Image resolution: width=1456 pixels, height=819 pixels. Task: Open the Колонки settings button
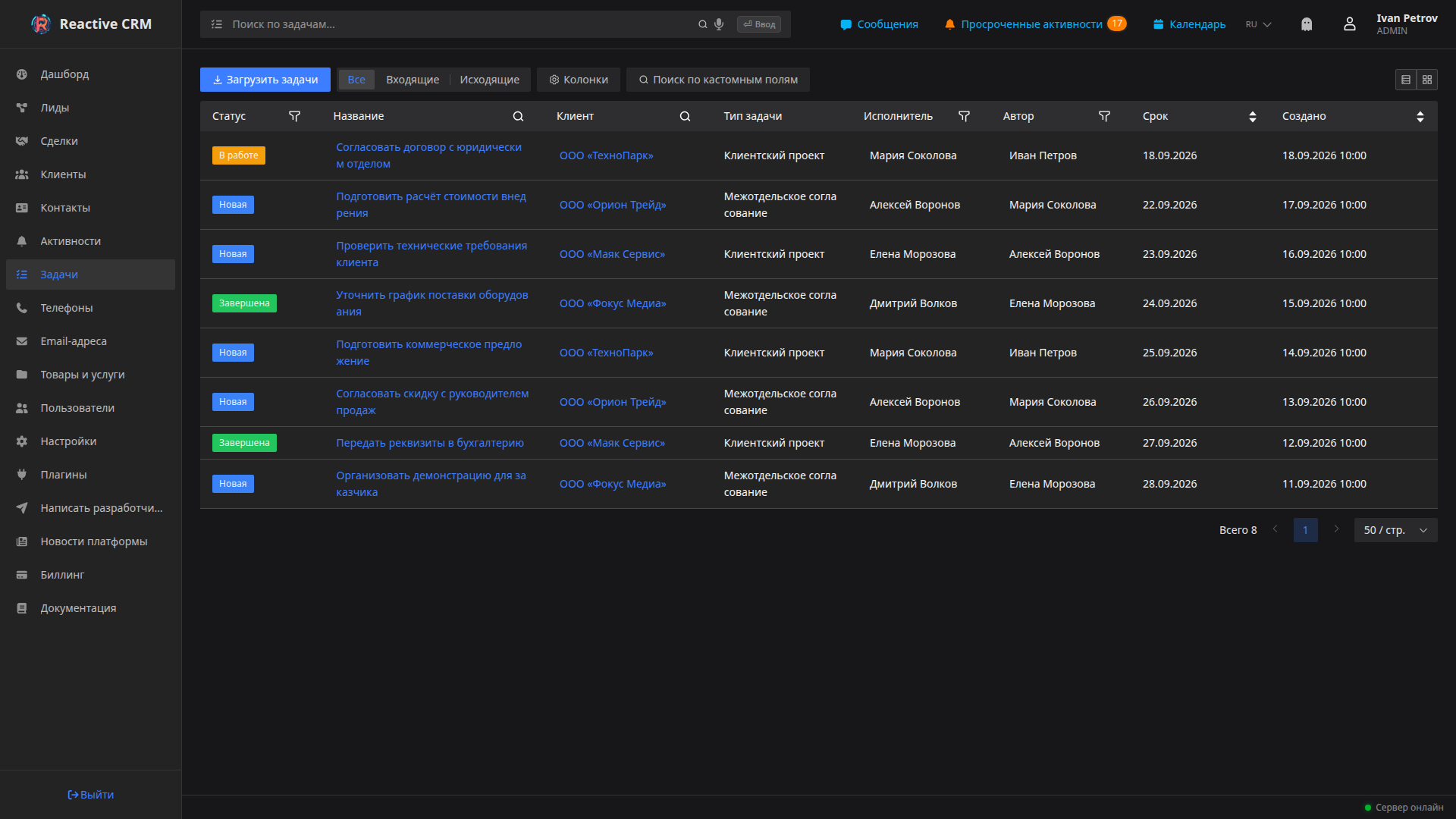tap(579, 80)
